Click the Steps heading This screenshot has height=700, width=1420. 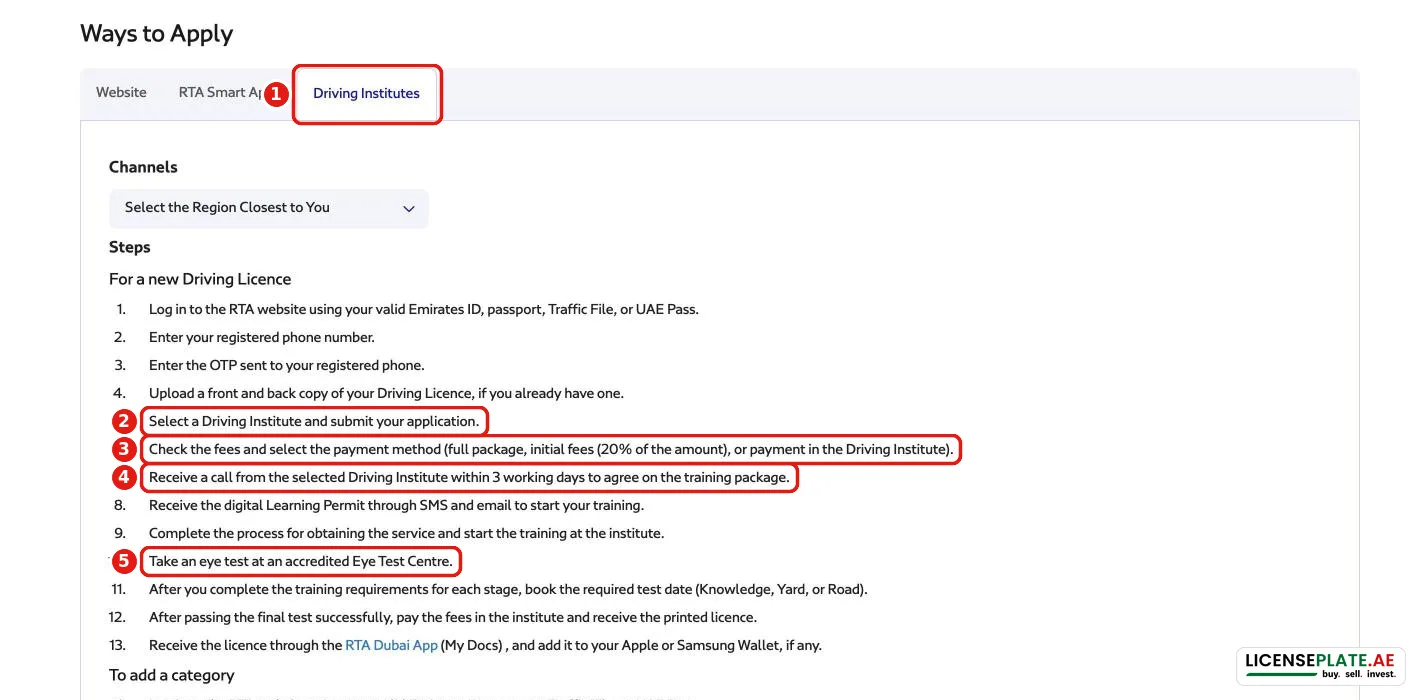click(130, 247)
